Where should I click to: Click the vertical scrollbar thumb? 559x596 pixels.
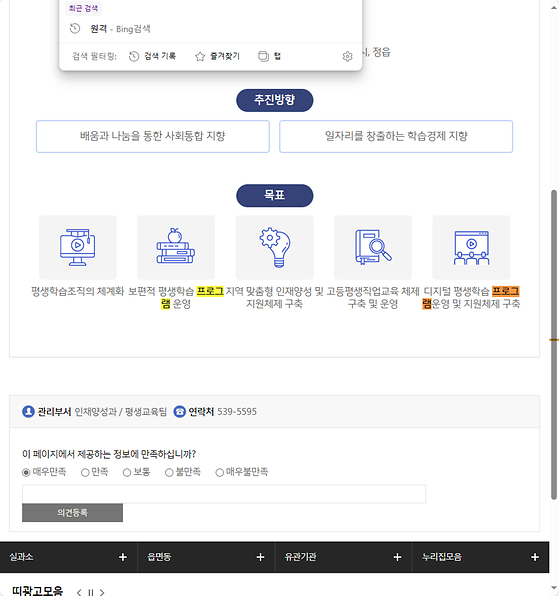point(554,345)
